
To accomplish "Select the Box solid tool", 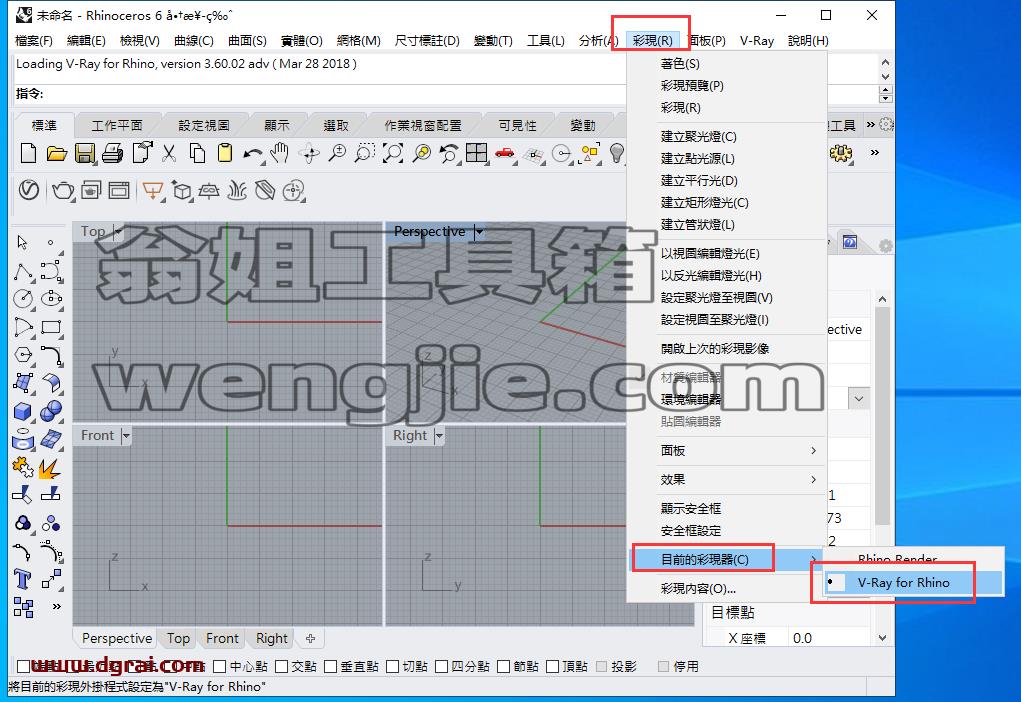I will [23, 411].
